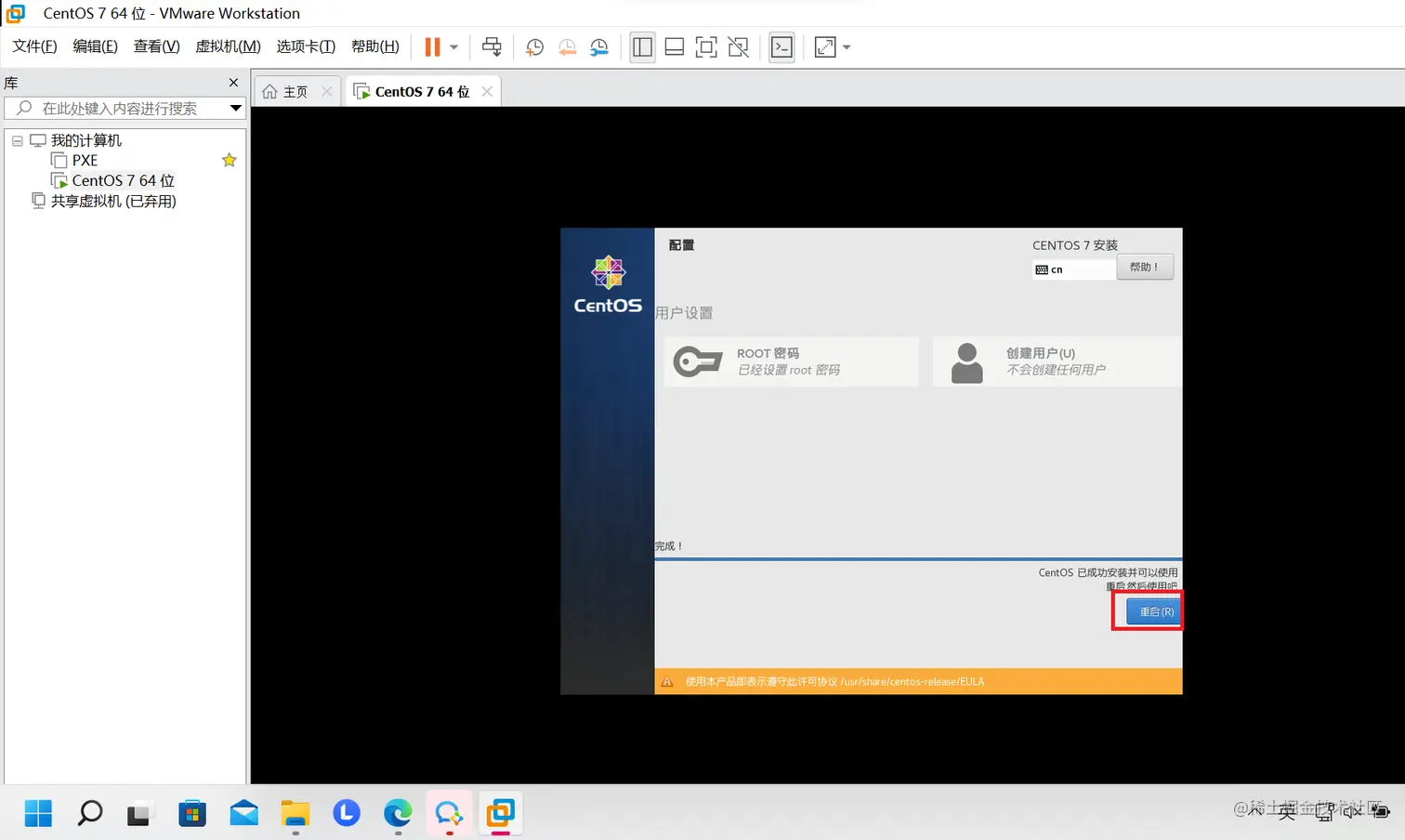Pause the virtual machine with the orange button

(432, 46)
